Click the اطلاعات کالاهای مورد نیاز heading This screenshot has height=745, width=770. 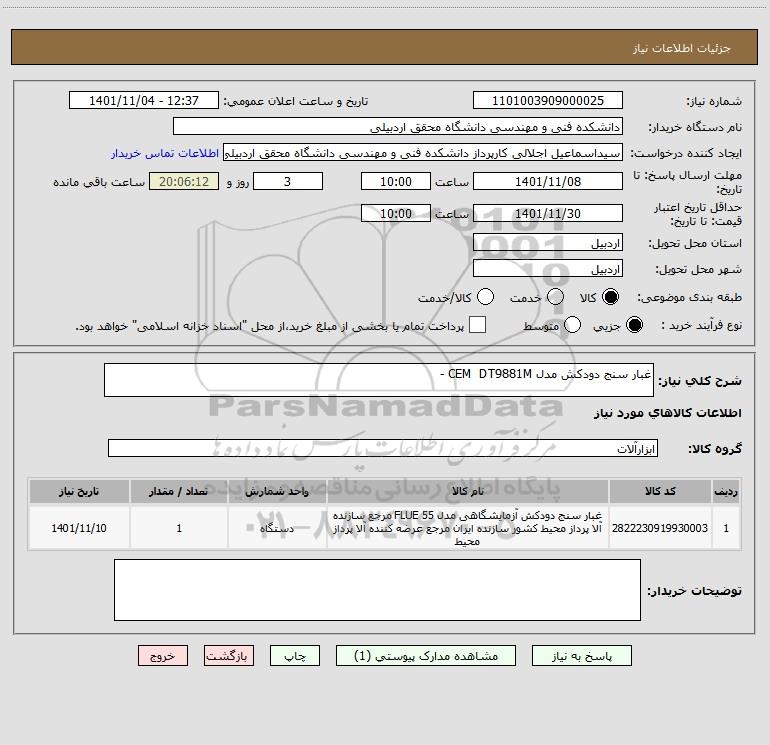coord(667,413)
